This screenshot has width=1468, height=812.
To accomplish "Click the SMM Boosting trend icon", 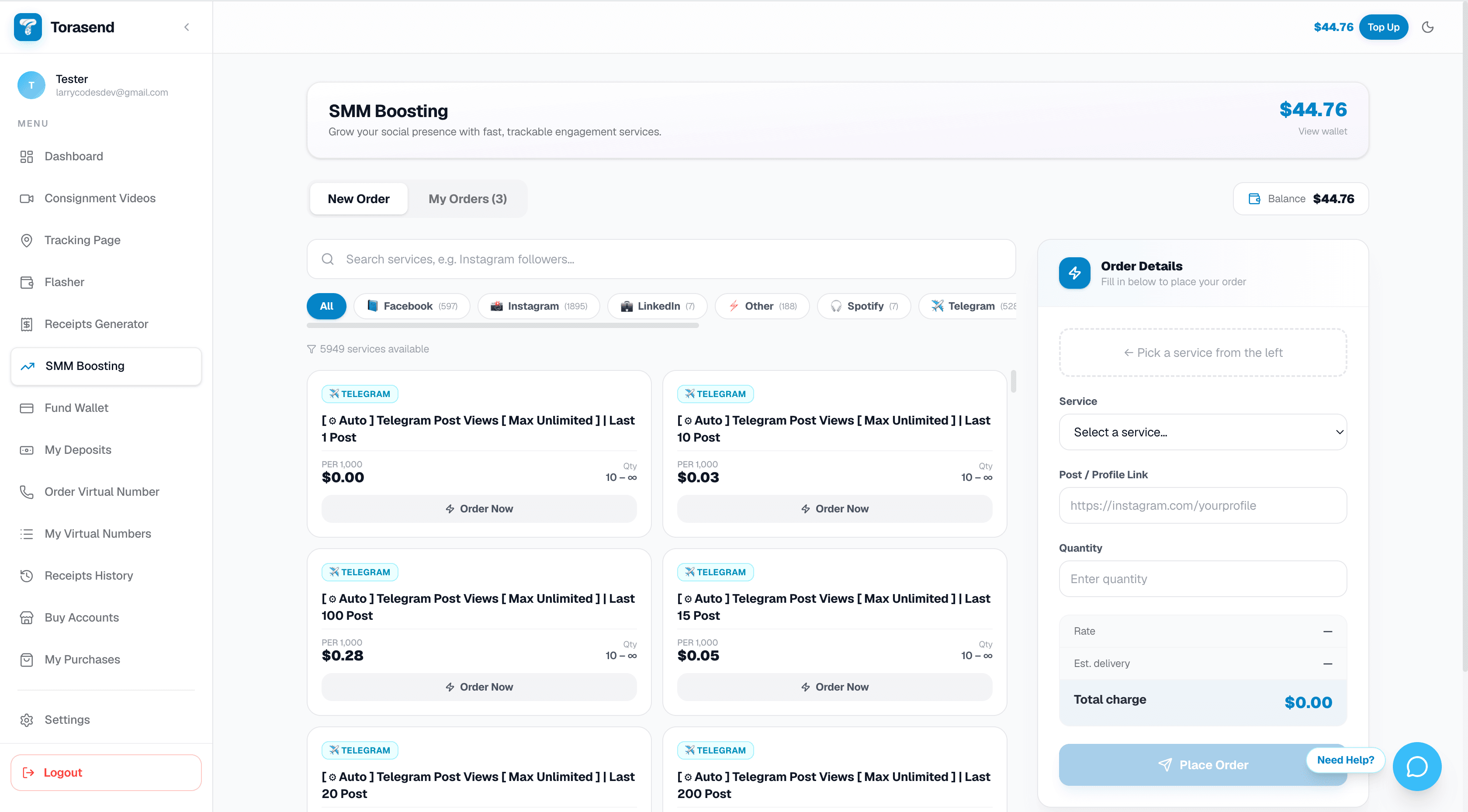I will (x=28, y=366).
